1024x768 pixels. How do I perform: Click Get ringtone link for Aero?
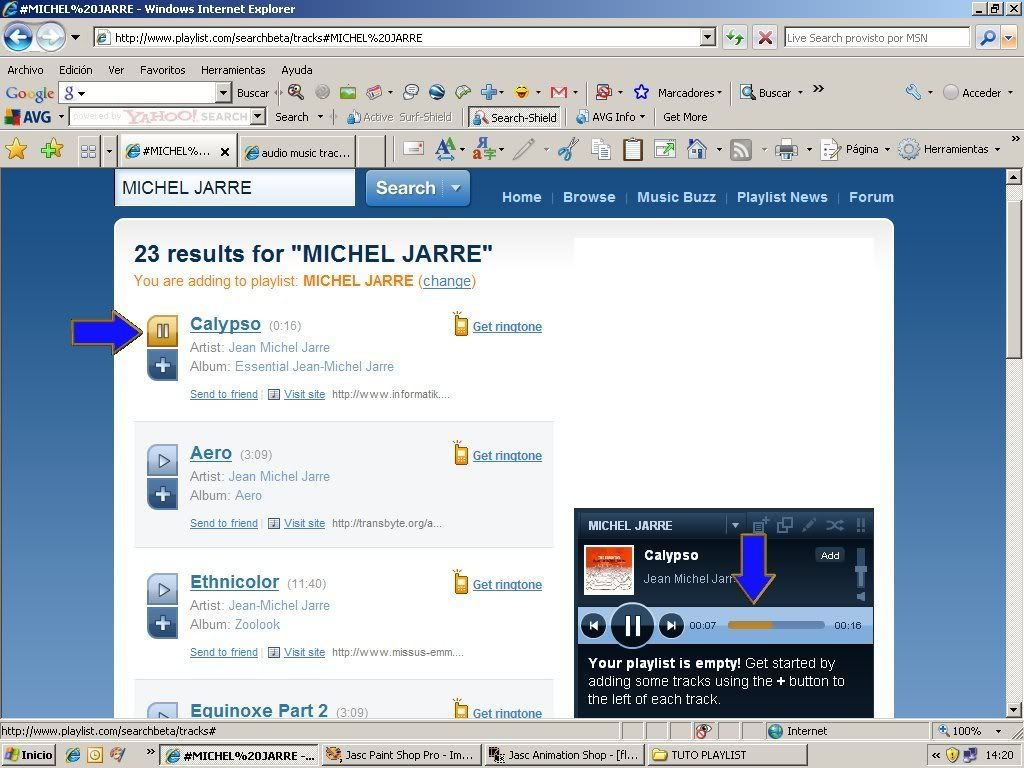507,456
